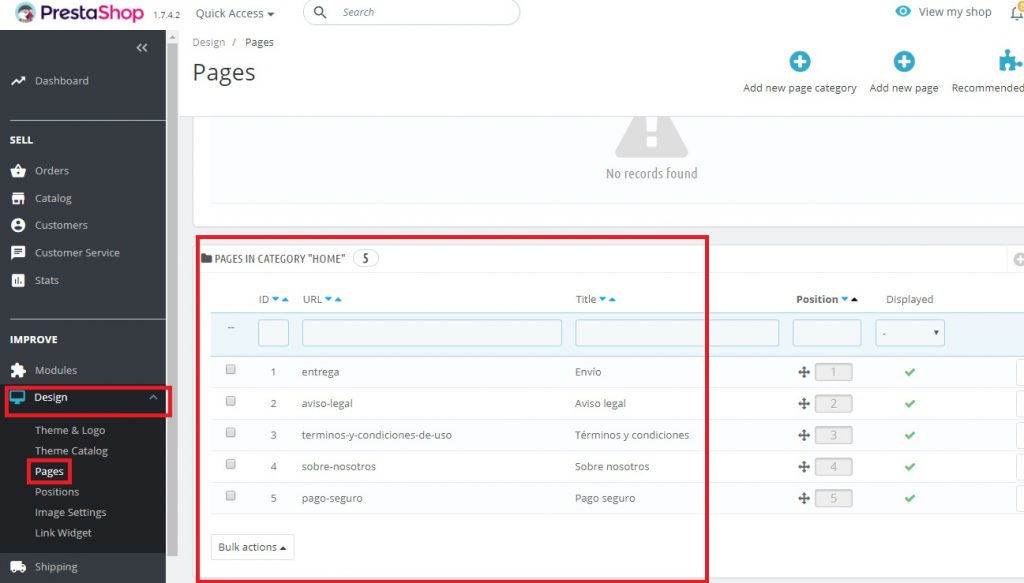Select the terminos-y-condiciones-de-uso row checkbox
1024x583 pixels.
click(231, 433)
